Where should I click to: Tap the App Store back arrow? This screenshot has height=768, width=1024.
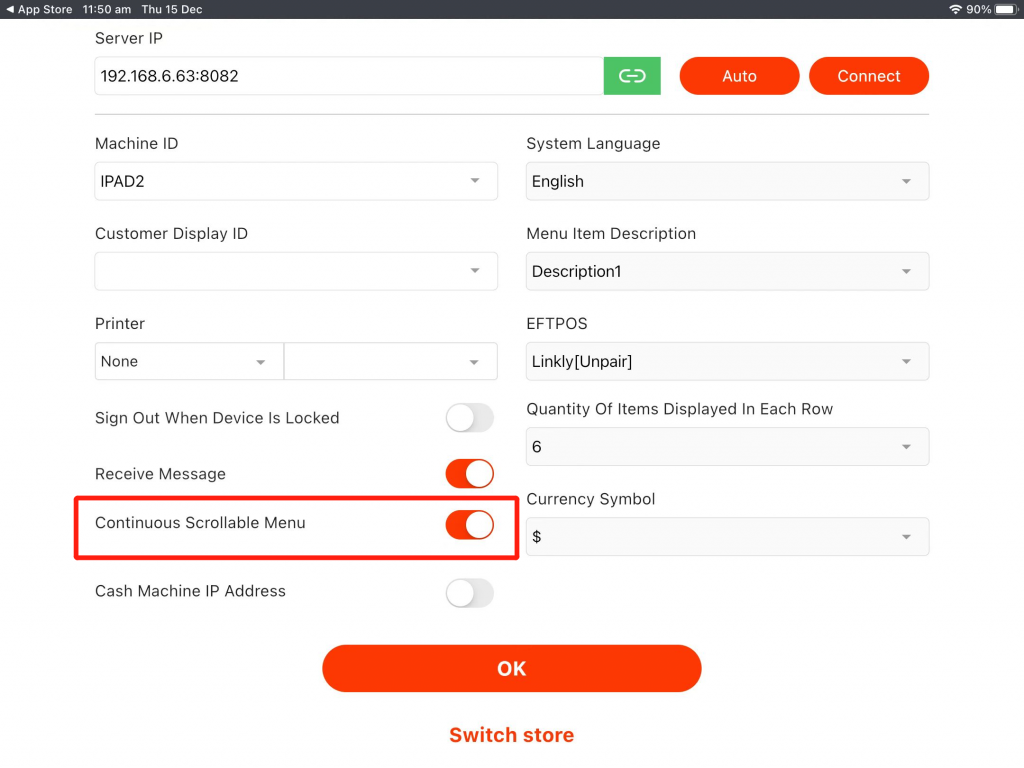click(9, 9)
